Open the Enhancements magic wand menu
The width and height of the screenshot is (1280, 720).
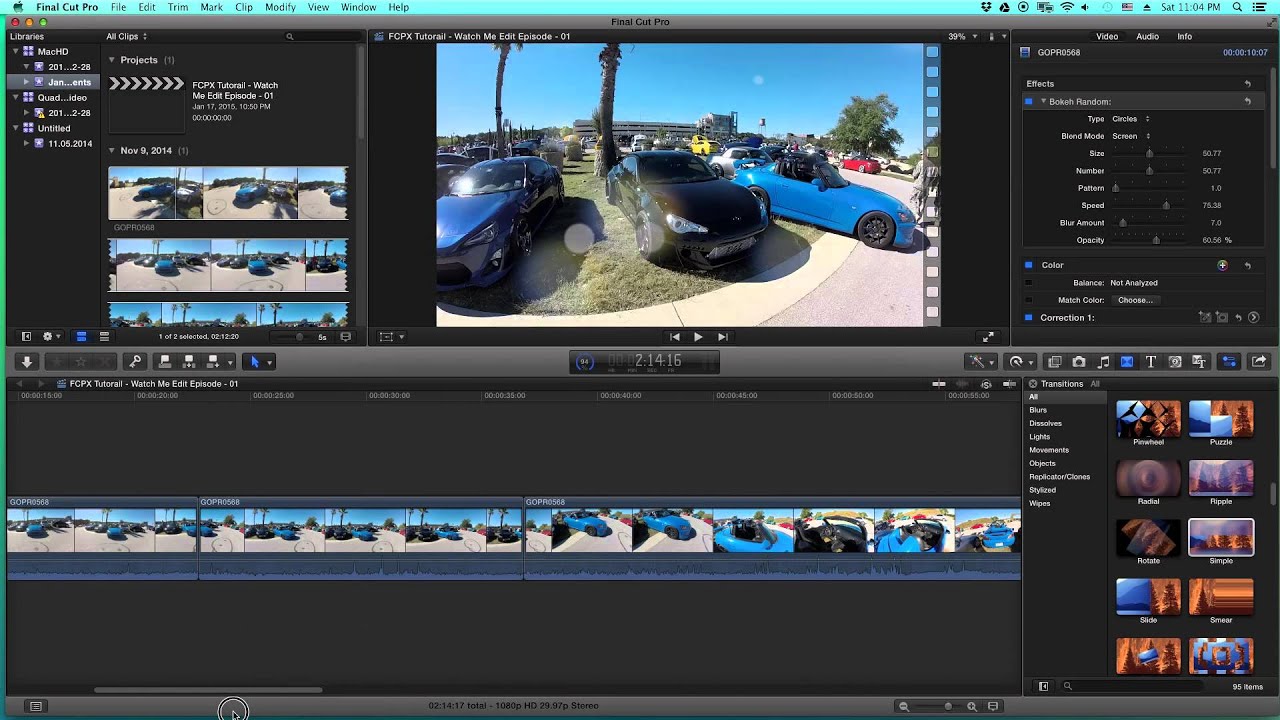tap(980, 362)
